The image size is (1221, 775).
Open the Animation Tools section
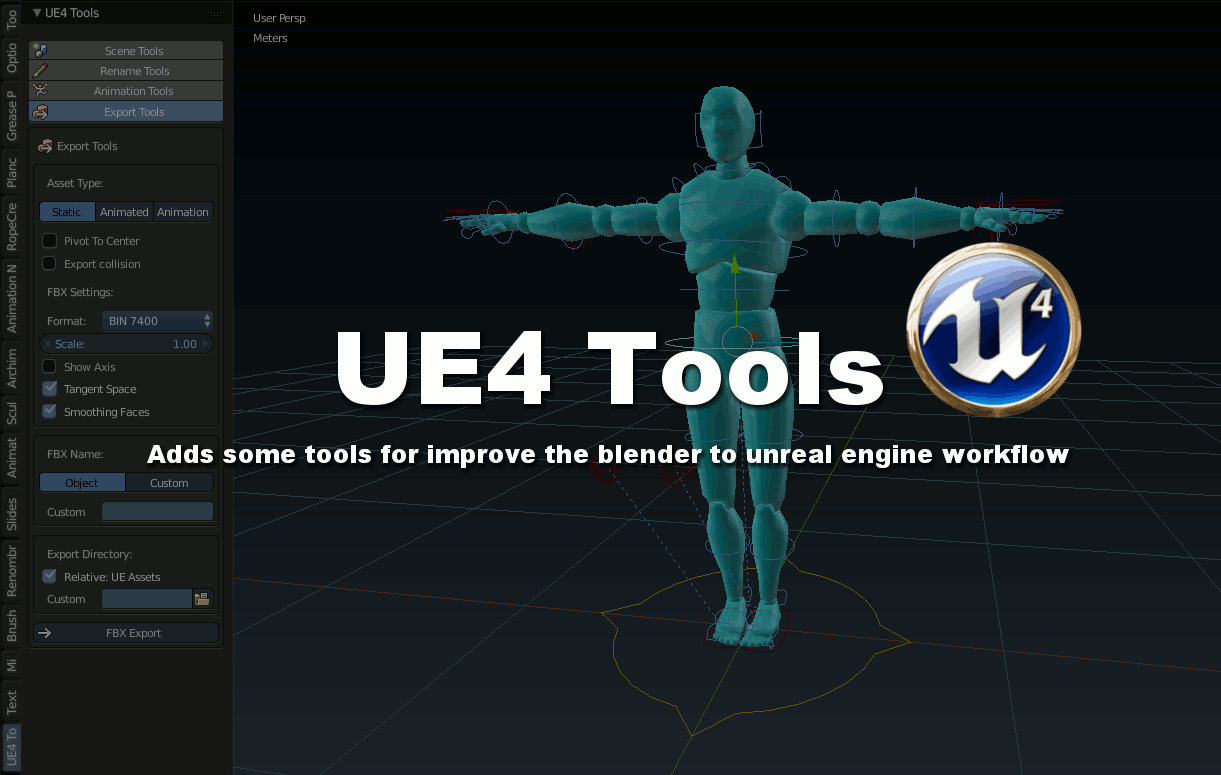coord(126,91)
